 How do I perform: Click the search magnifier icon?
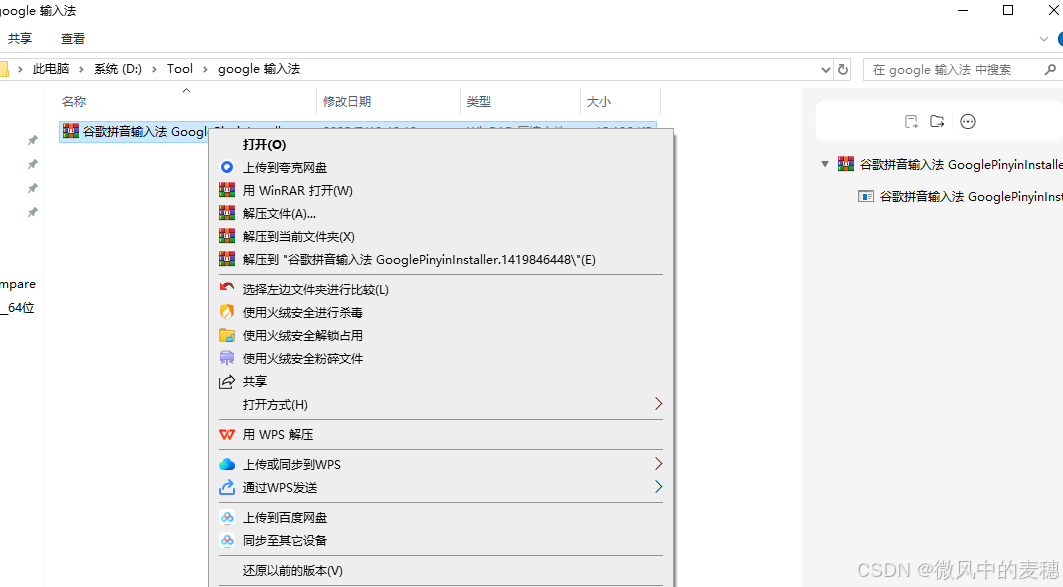coord(1050,69)
